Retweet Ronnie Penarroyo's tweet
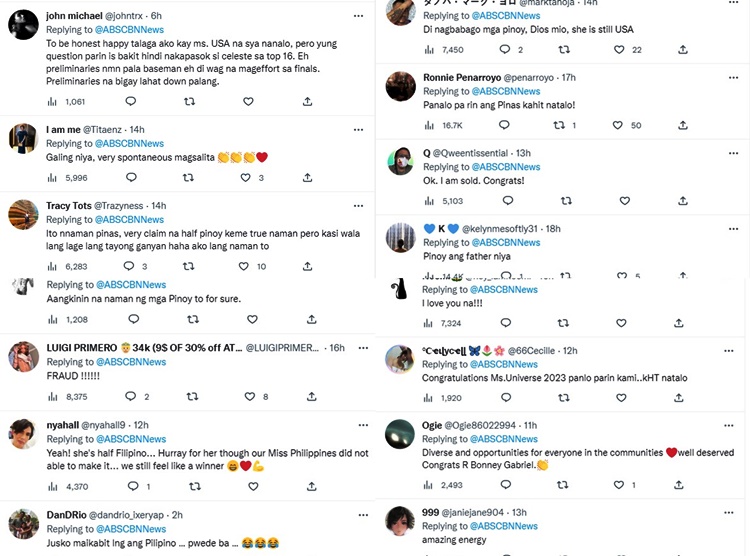Screen dimensions: 750x556 (x=561, y=125)
